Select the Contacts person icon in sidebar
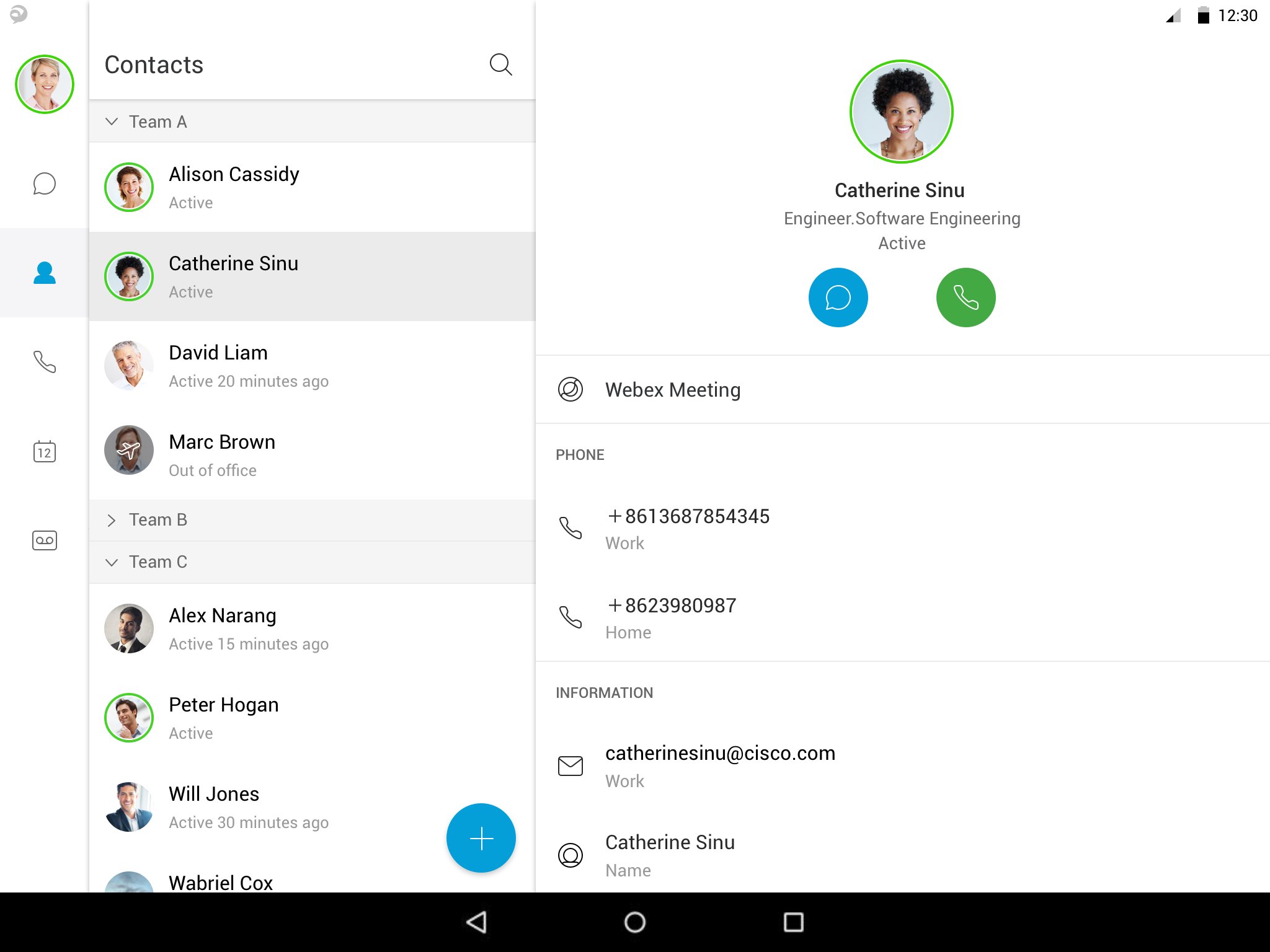The height and width of the screenshot is (952, 1270). pos(44,273)
